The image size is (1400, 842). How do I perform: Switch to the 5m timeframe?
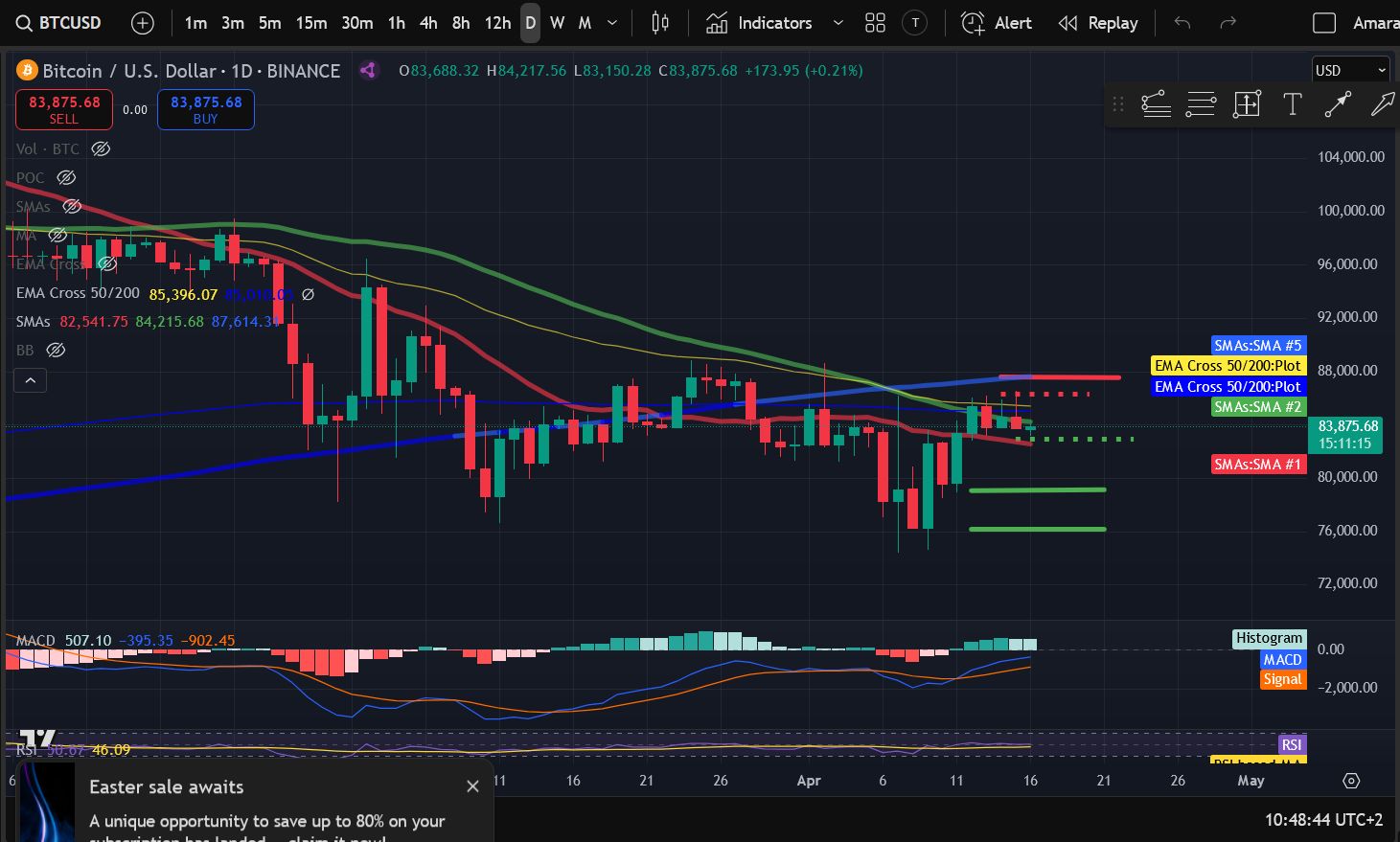click(x=269, y=23)
